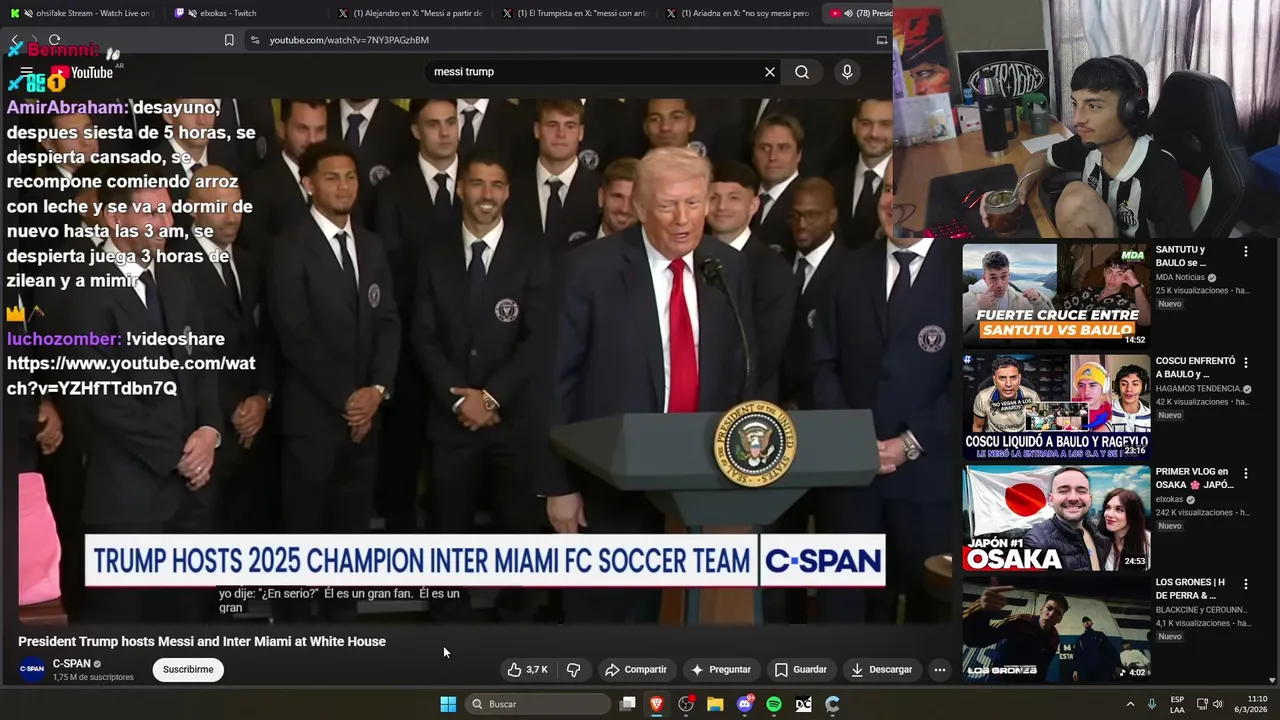Open the YouTube hamburger guide menu

tap(27, 72)
